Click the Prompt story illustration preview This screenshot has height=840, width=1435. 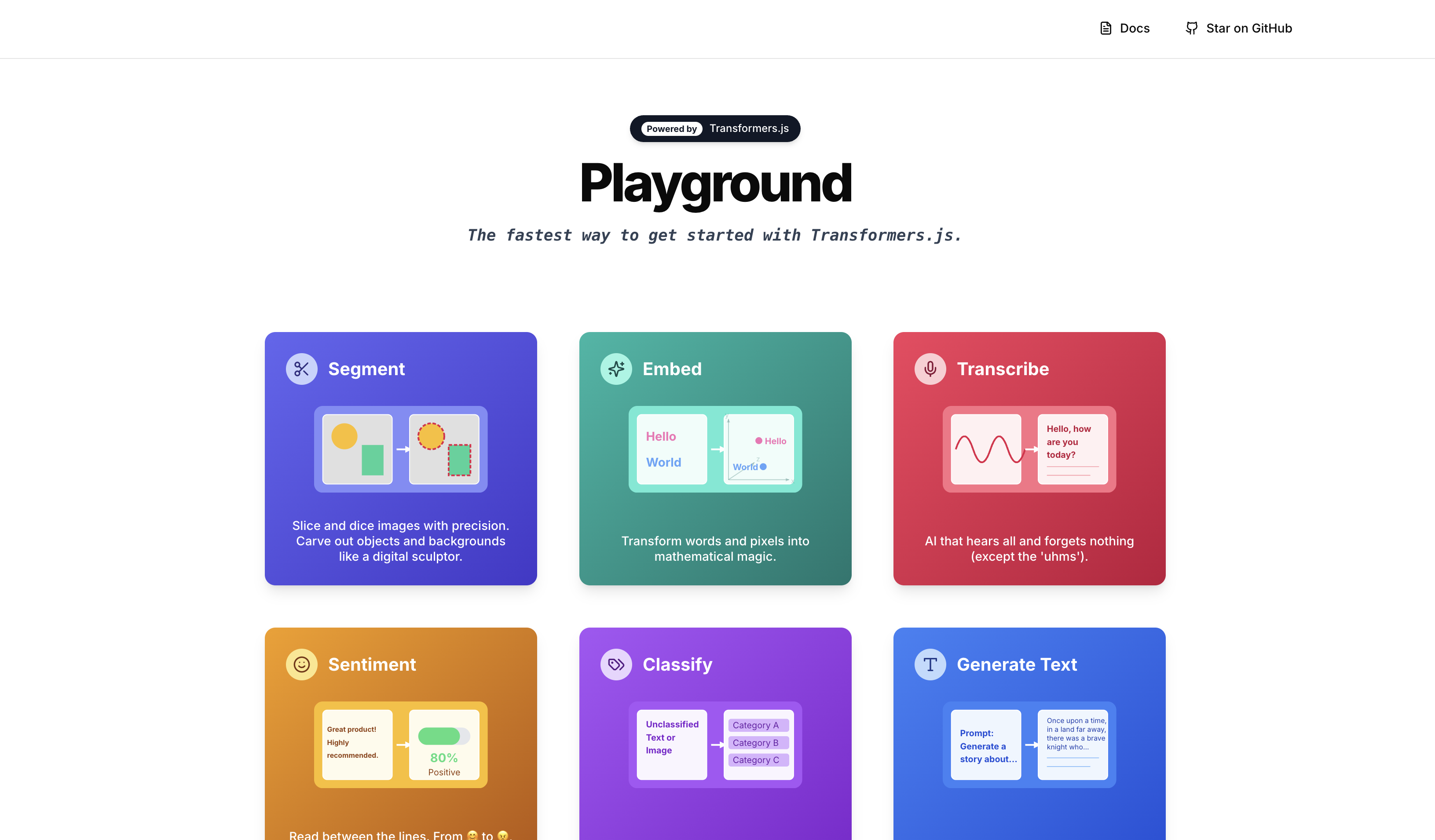986,745
